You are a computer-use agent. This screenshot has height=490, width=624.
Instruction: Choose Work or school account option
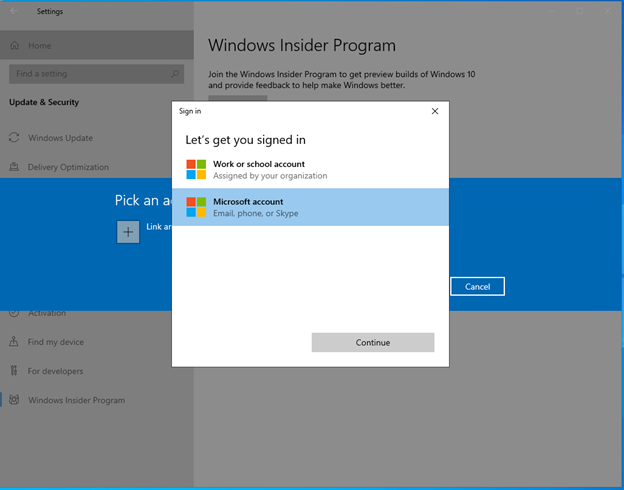pos(310,170)
